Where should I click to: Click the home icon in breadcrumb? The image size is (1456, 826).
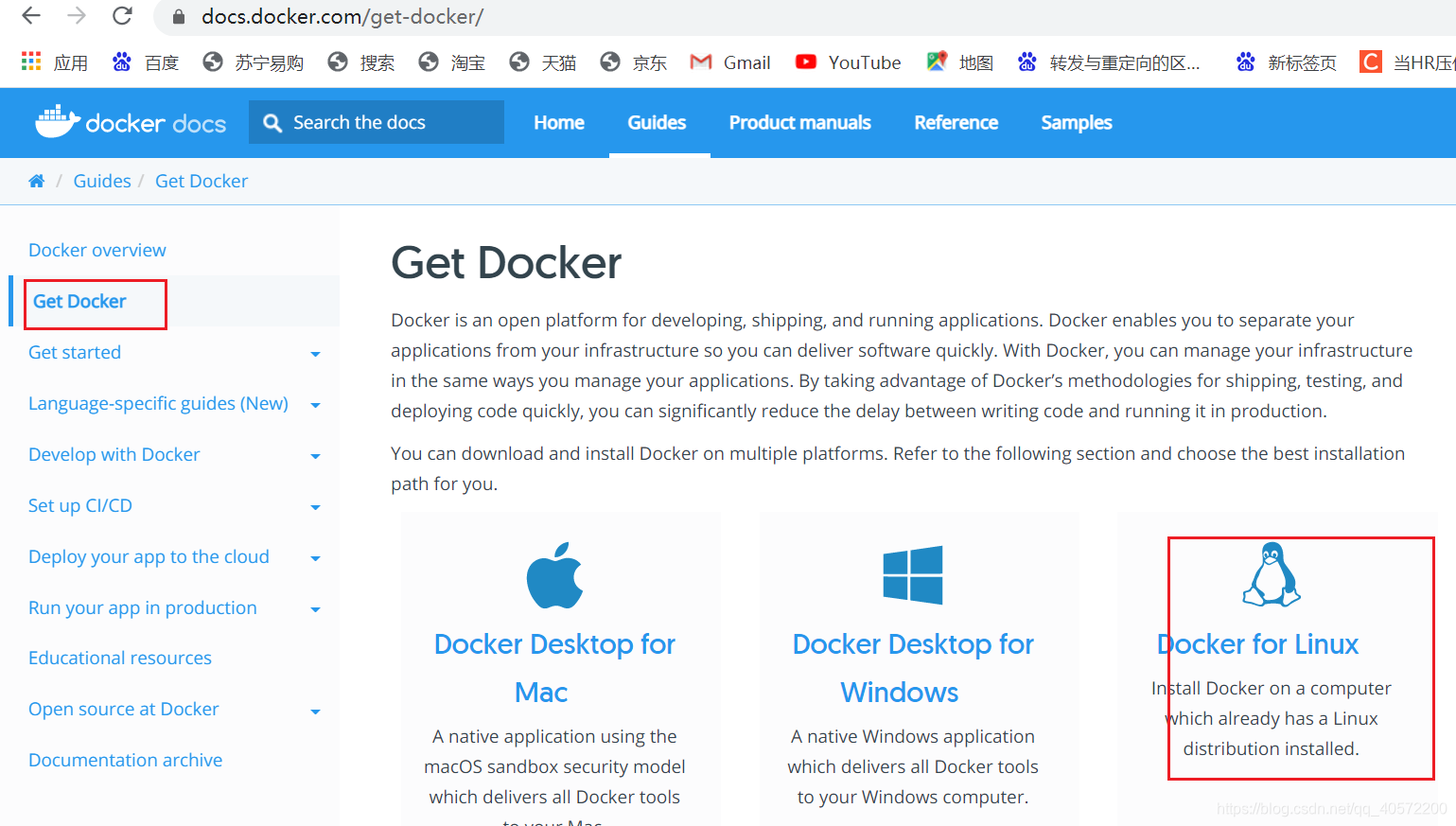(x=37, y=181)
